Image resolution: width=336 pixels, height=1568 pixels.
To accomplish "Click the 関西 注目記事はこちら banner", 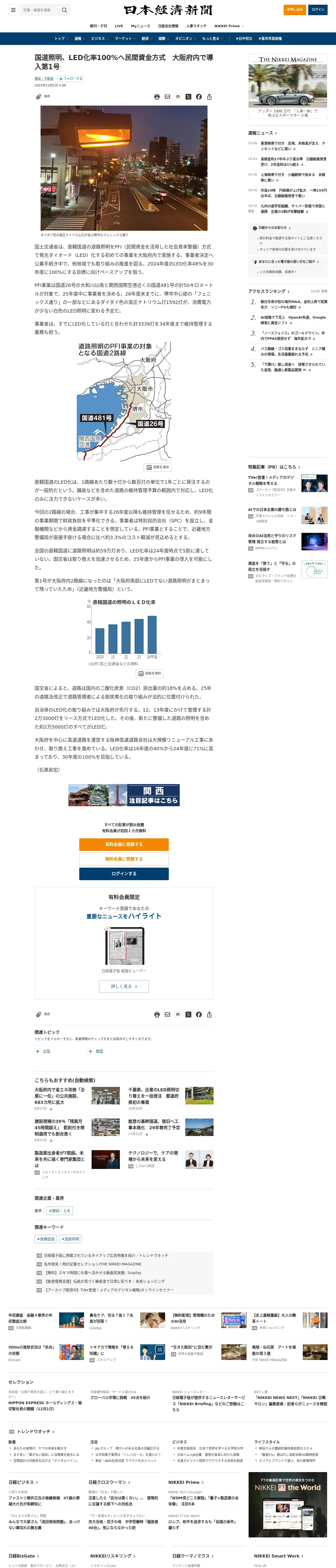I will pos(124,795).
